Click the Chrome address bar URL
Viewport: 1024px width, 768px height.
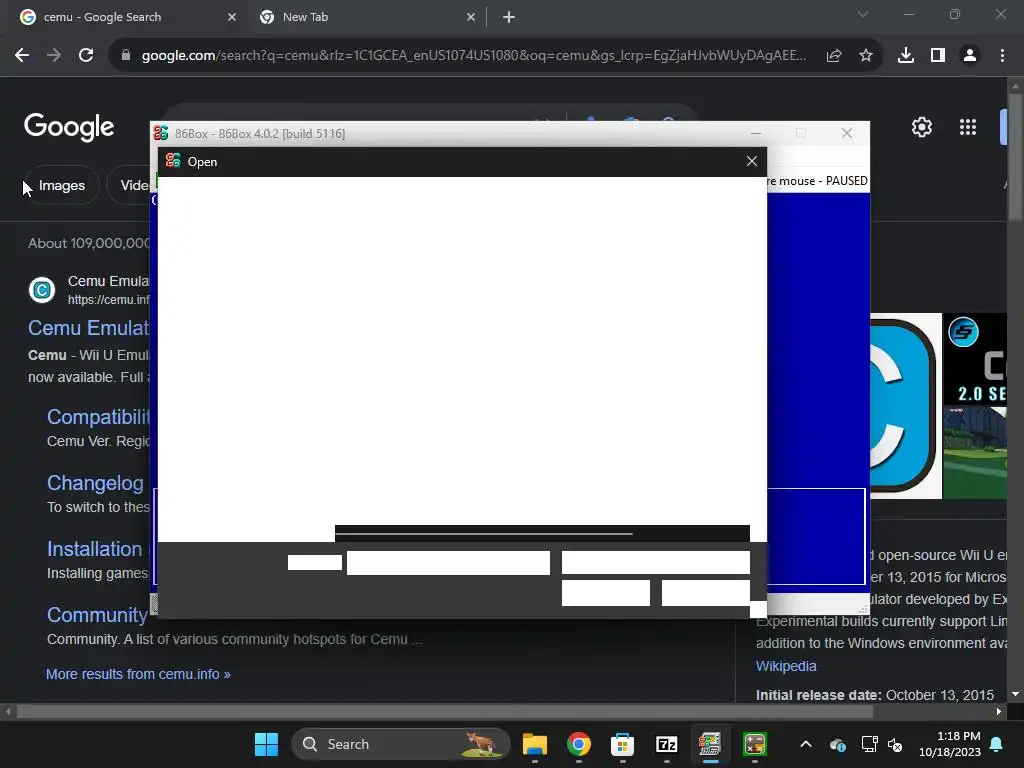click(x=473, y=56)
